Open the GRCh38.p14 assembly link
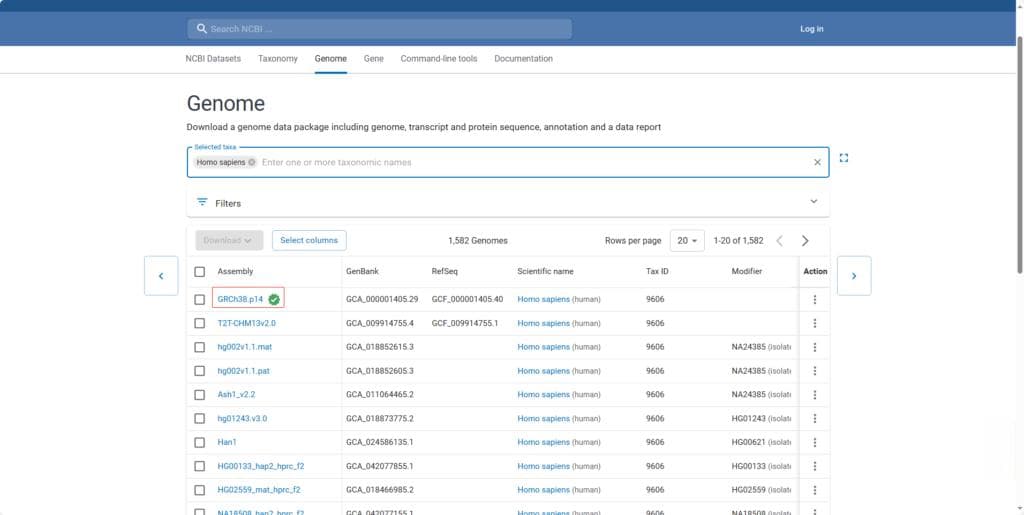Image resolution: width=1024 pixels, height=515 pixels. pos(240,300)
